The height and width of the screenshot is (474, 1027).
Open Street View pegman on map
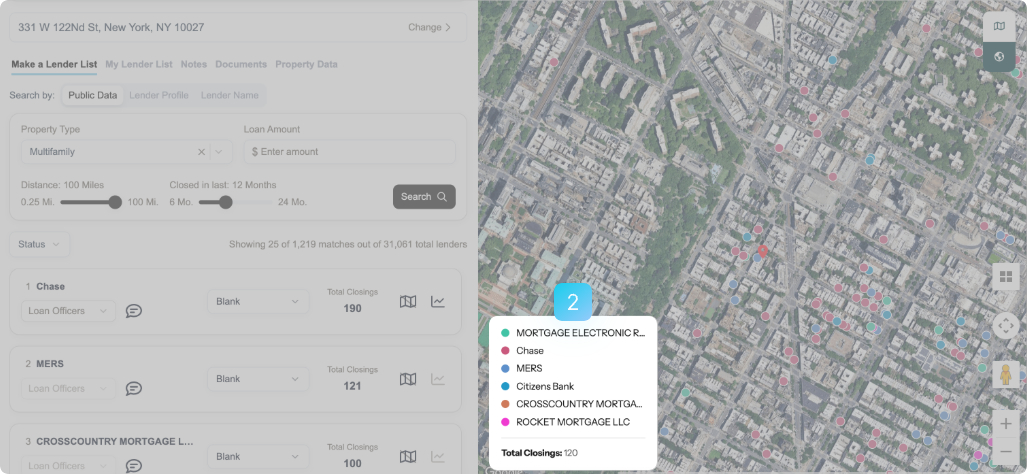pyautogui.click(x=1005, y=374)
